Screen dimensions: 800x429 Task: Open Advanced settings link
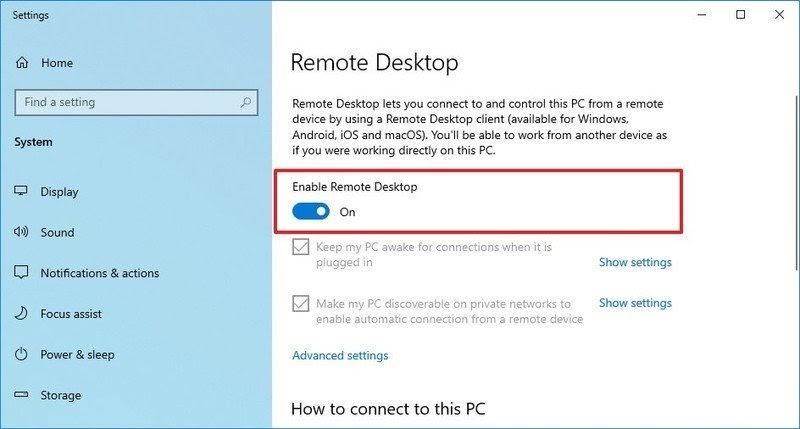coord(340,356)
